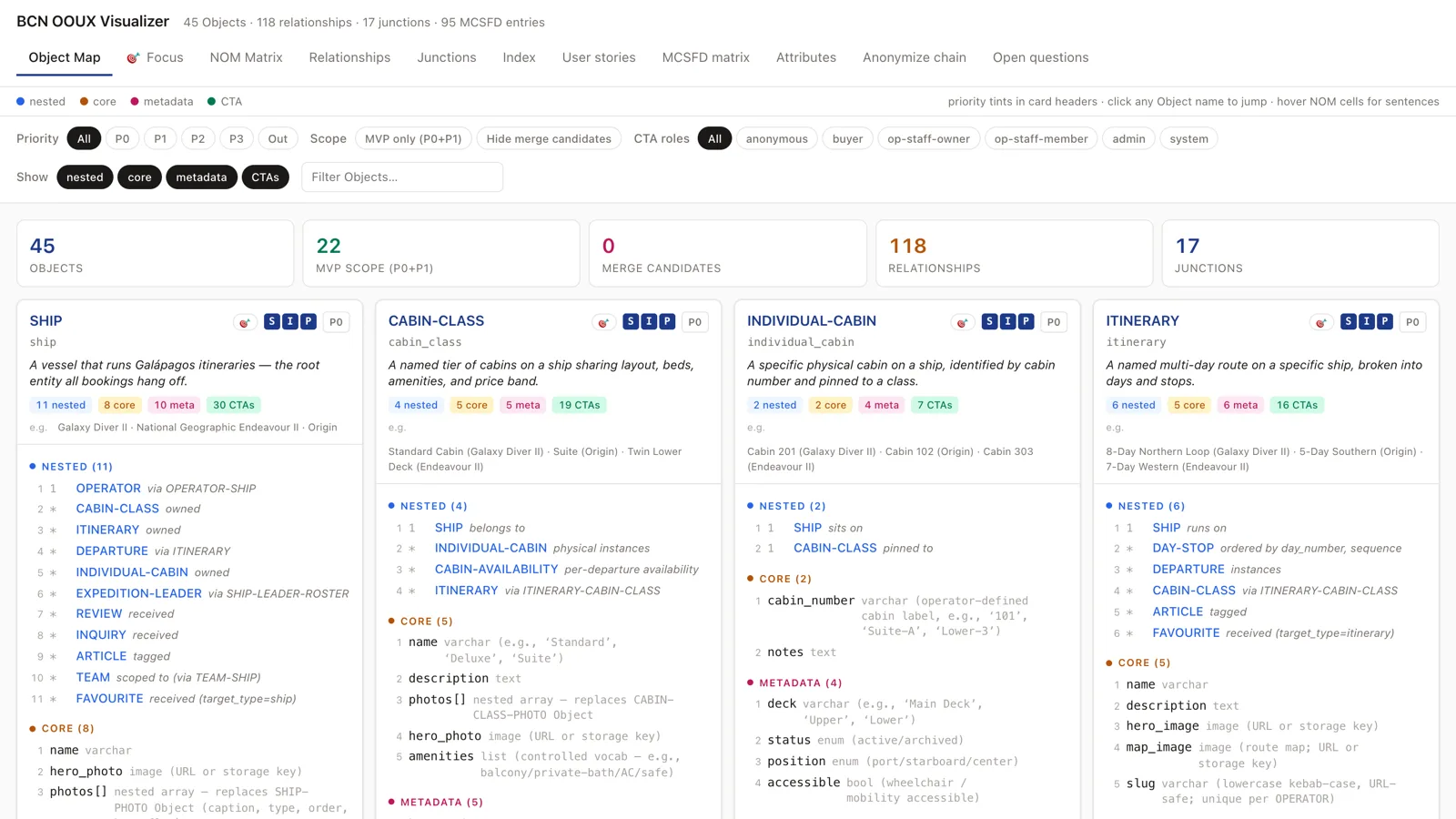Open EXPEDITION-LEADER link in SHIP card
Image resolution: width=1456 pixels, height=819 pixels.
[138, 593]
